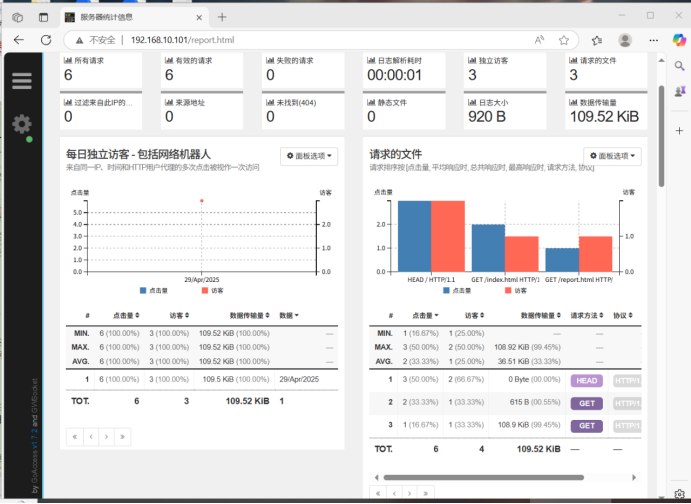Open the workspaces icon
The height and width of the screenshot is (504, 691).
point(17,17)
